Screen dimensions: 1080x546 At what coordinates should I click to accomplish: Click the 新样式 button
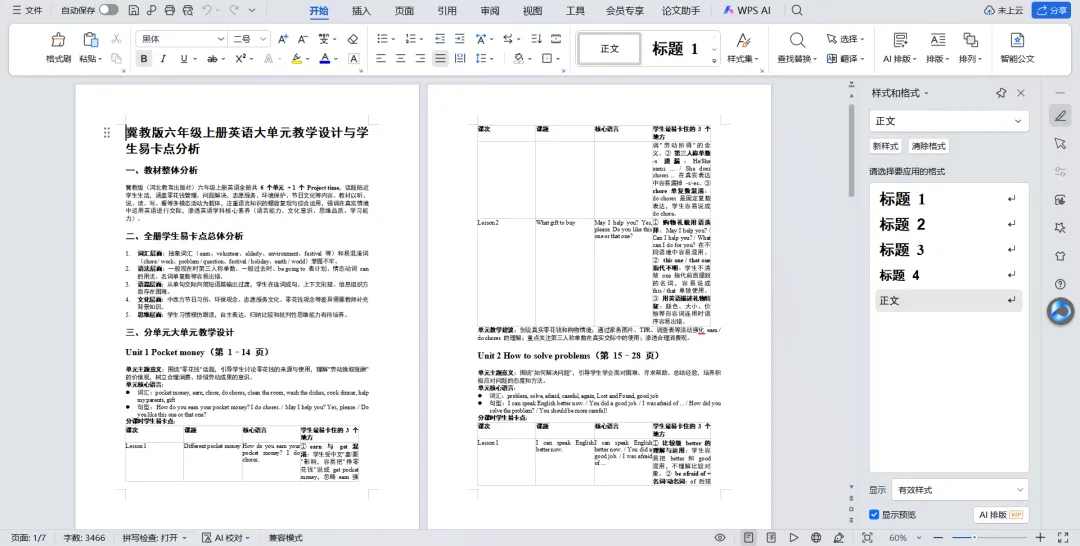point(885,146)
